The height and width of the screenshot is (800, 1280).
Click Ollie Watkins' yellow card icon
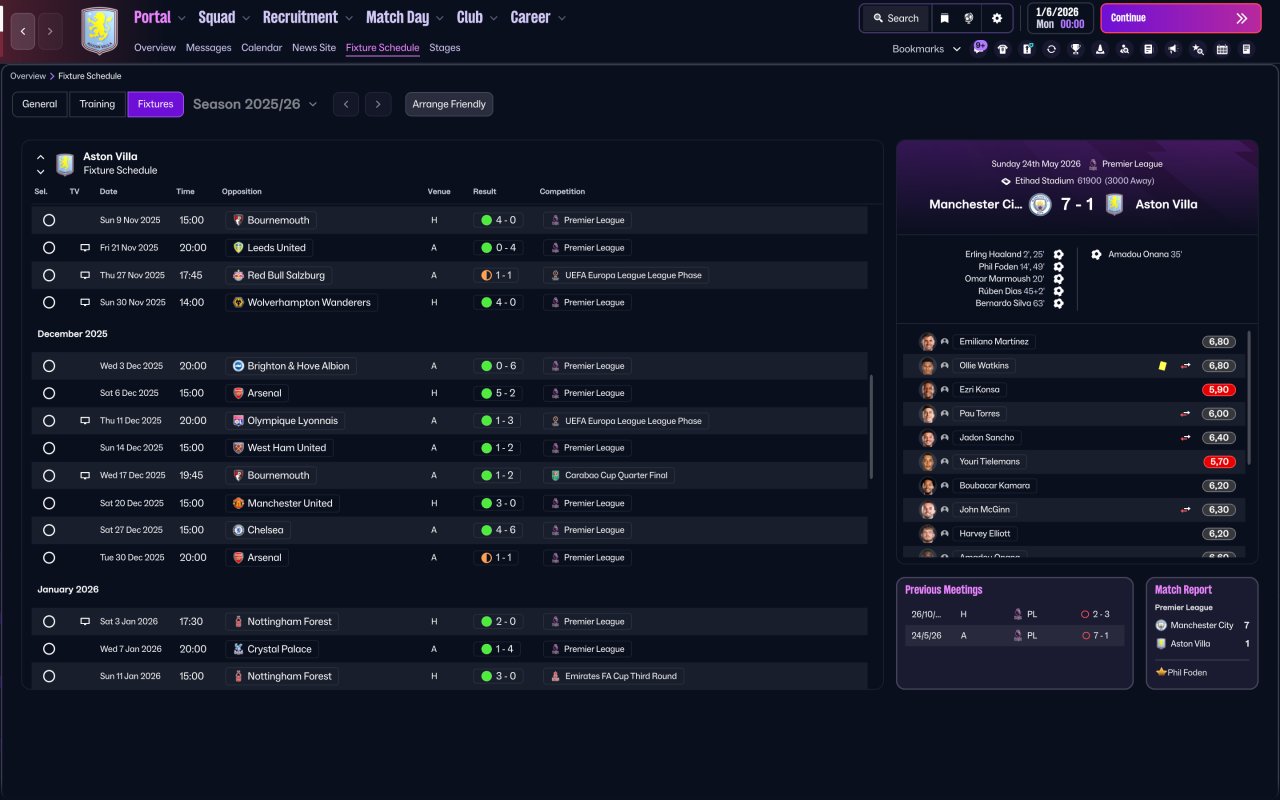[x=1162, y=366]
